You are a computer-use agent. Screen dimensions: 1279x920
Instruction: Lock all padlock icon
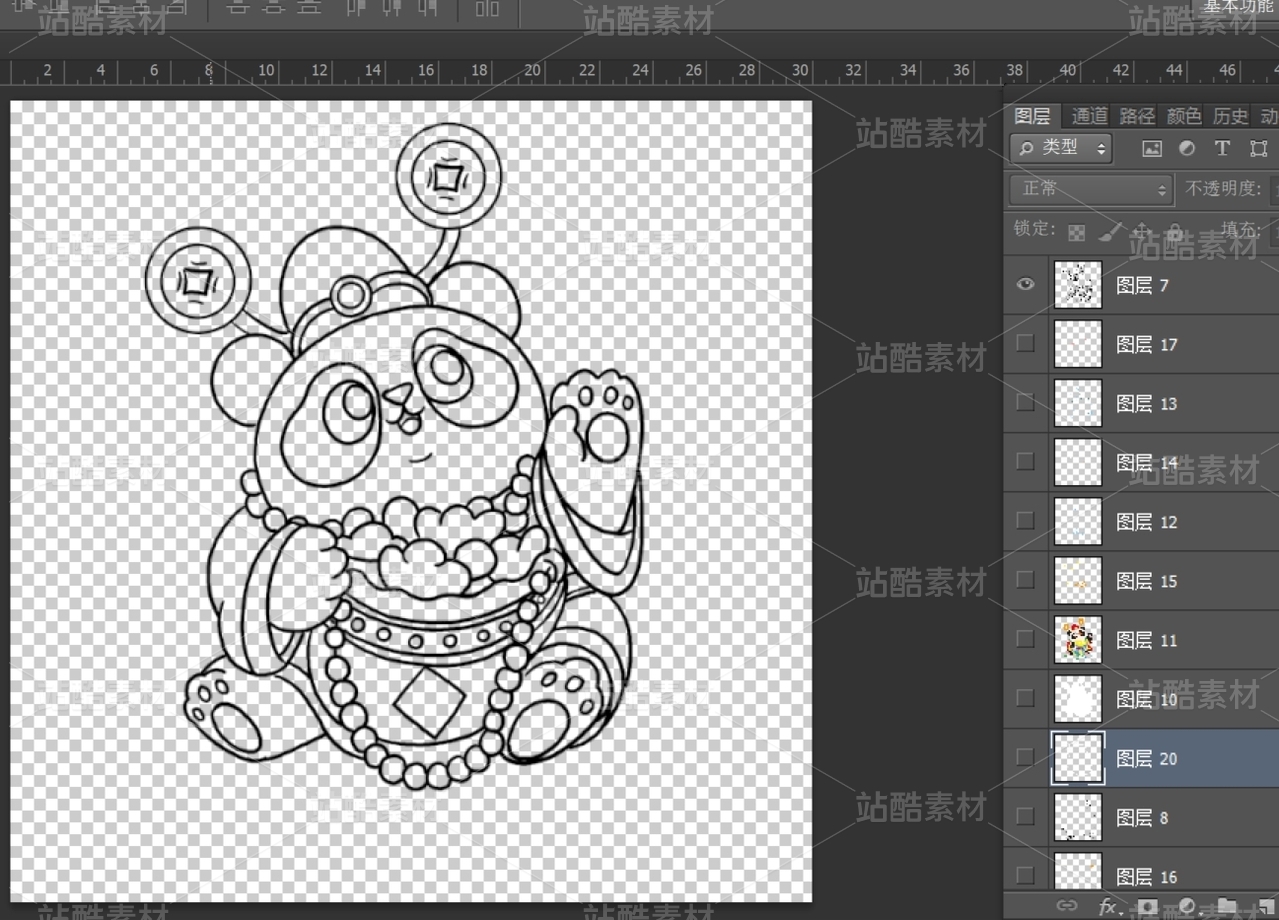click(x=1176, y=232)
